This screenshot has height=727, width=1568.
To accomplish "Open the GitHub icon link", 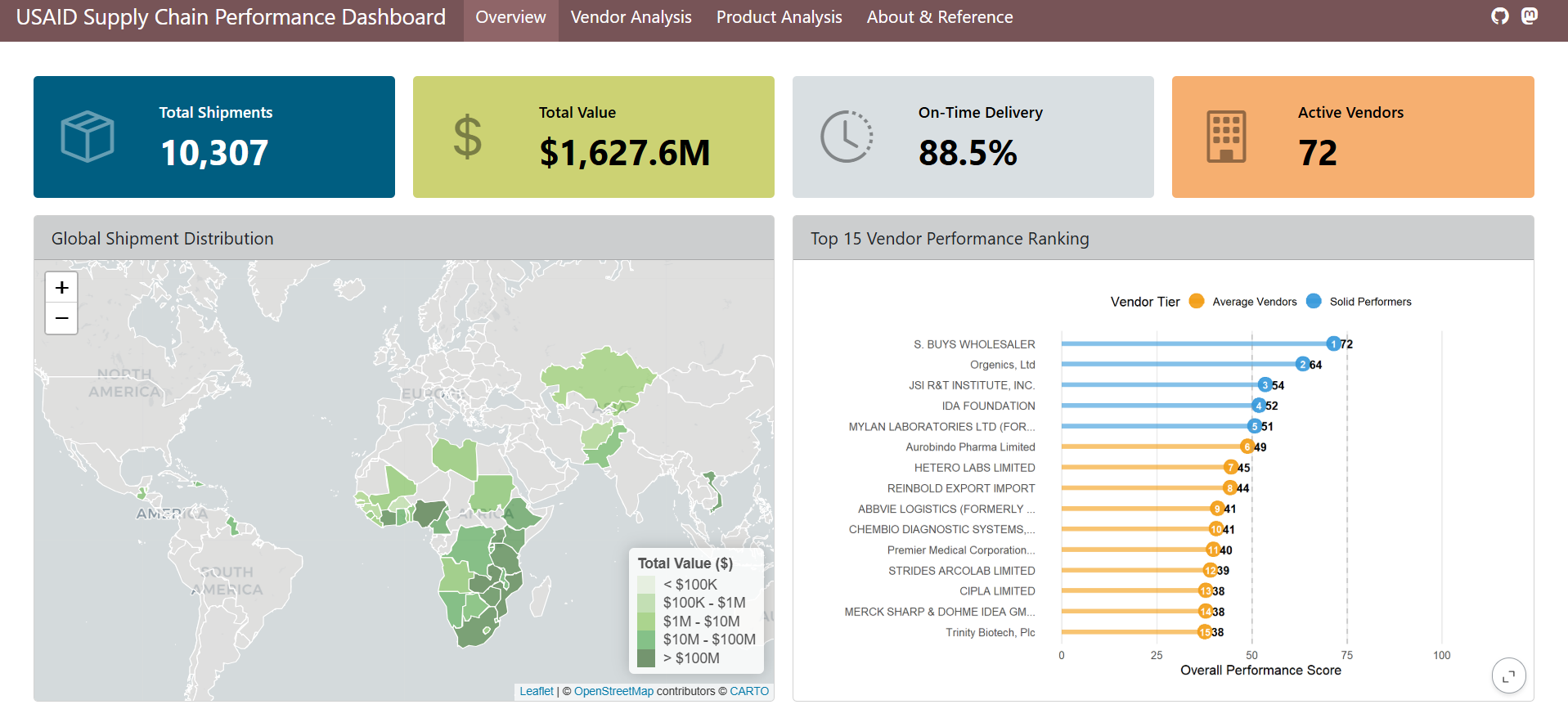I will tap(1499, 16).
